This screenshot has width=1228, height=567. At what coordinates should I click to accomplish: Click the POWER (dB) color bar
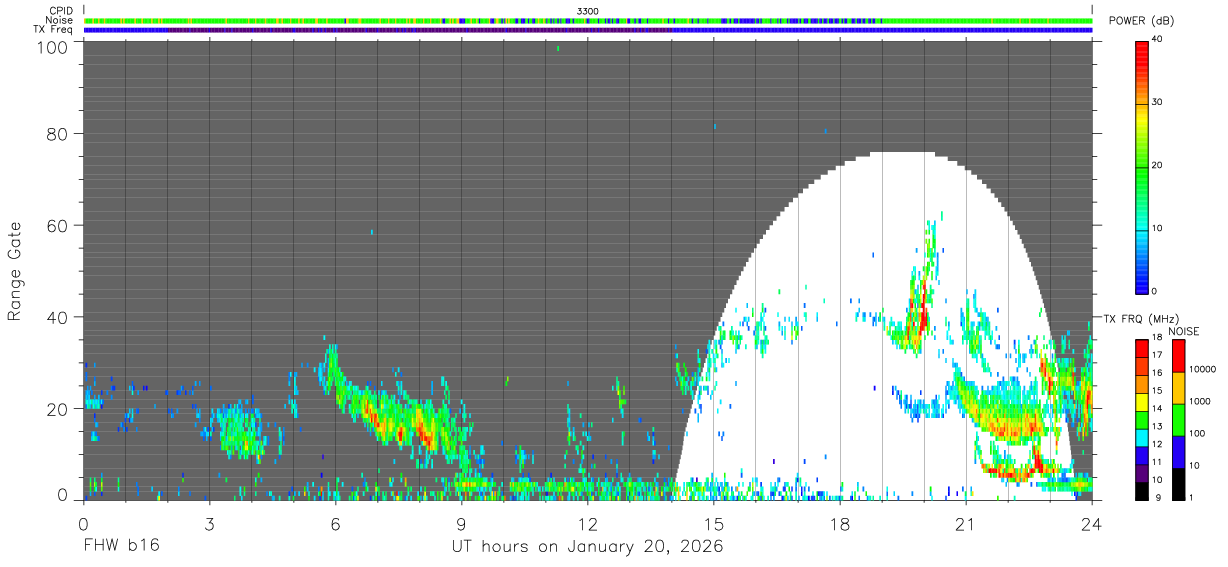1143,166
